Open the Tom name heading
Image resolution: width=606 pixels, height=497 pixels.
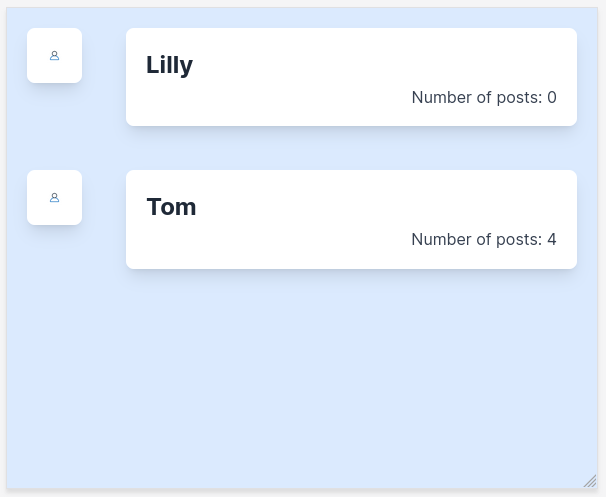[x=171, y=207]
